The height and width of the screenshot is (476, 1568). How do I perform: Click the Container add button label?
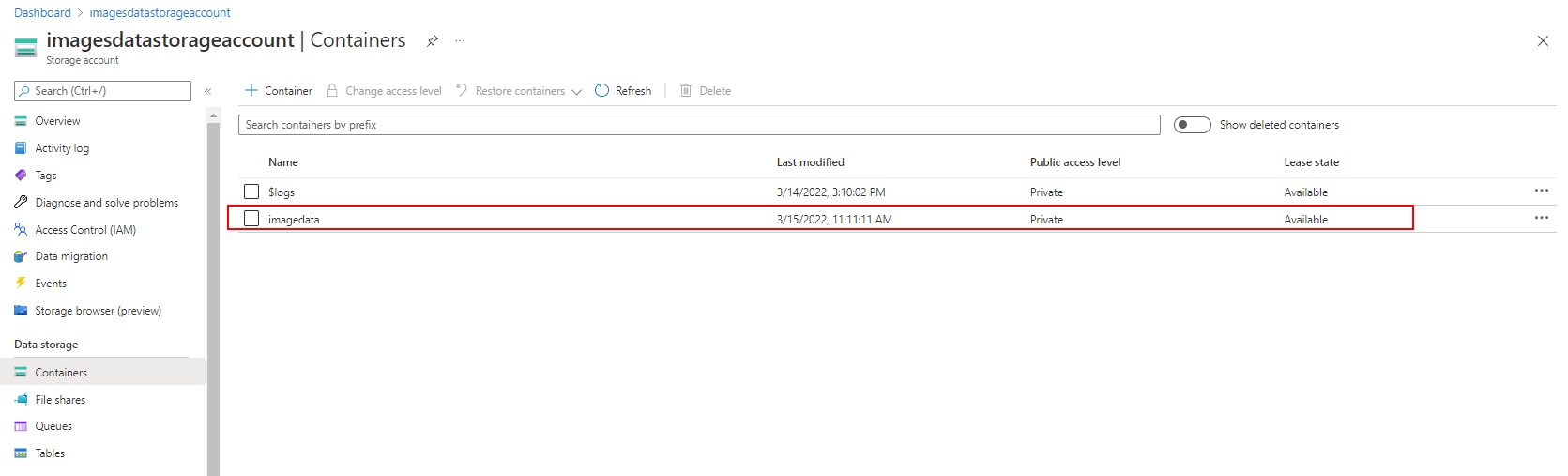(288, 91)
